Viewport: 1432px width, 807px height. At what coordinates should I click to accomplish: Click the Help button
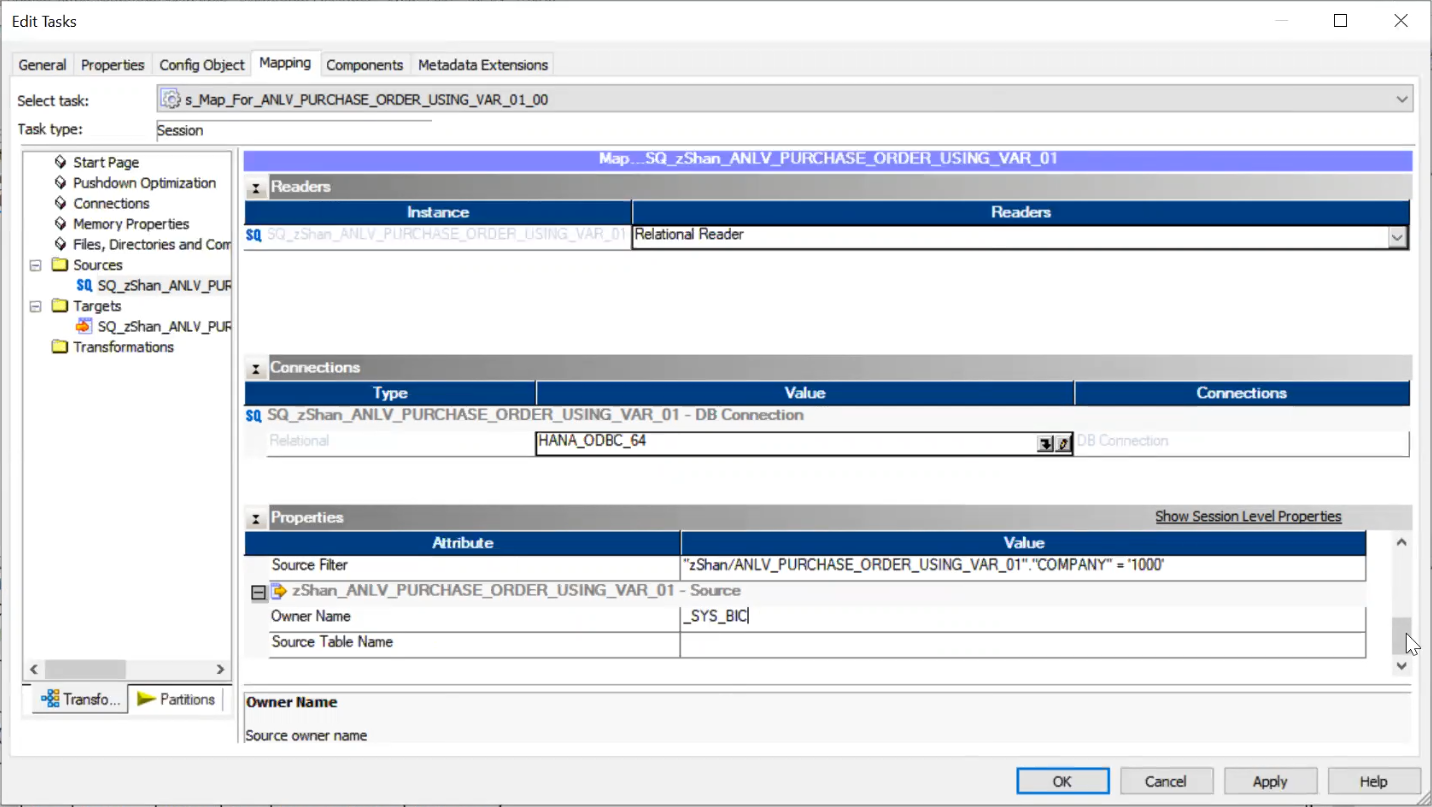click(1374, 781)
